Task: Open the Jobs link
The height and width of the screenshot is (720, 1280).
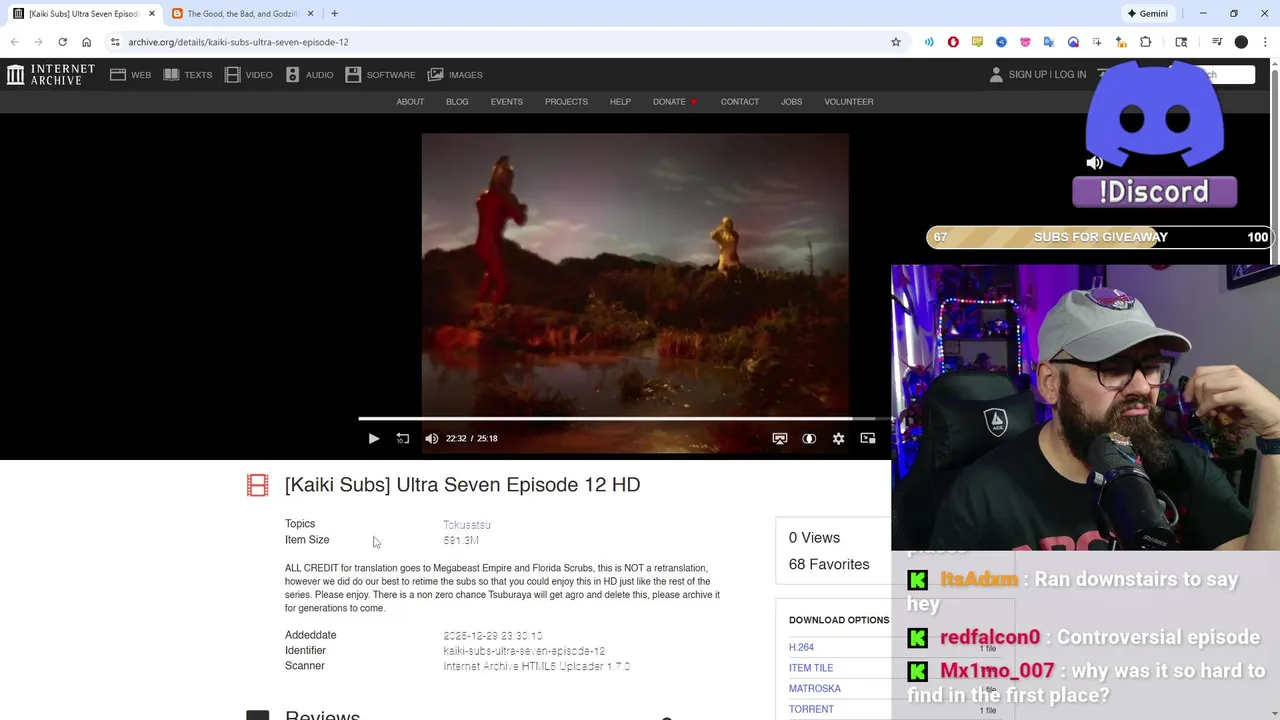Action: [791, 102]
